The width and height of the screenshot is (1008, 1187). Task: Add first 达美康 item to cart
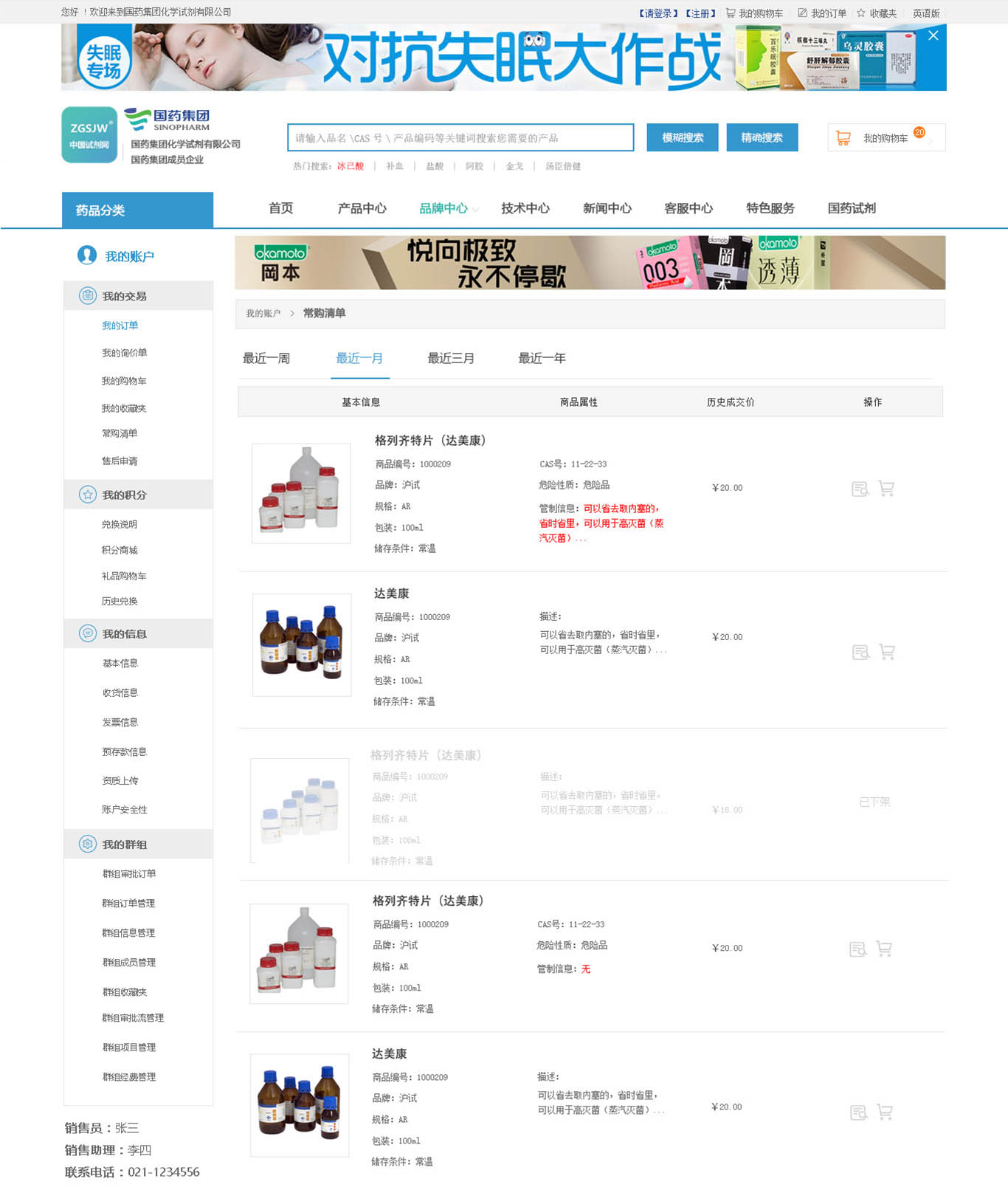[x=887, y=651]
